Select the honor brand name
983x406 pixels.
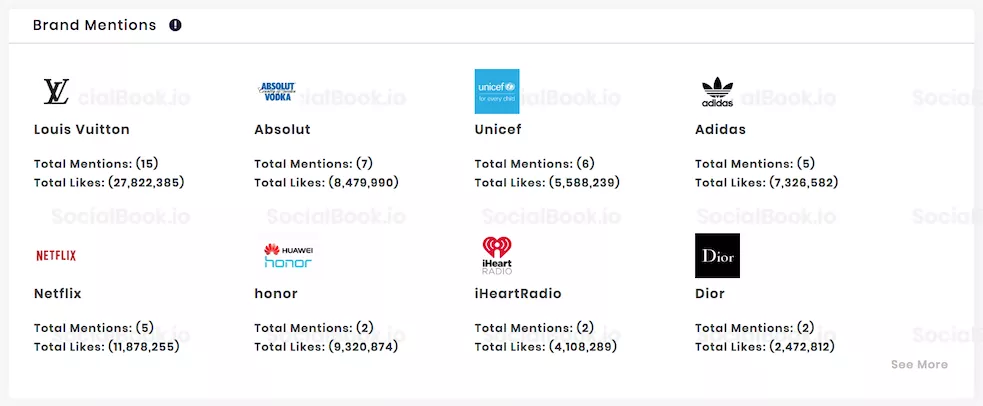point(276,294)
